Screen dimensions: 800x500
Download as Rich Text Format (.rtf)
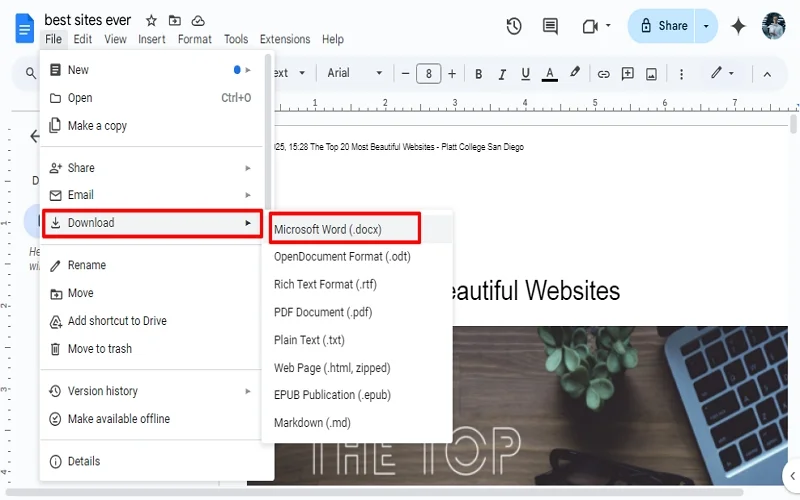[357, 285]
